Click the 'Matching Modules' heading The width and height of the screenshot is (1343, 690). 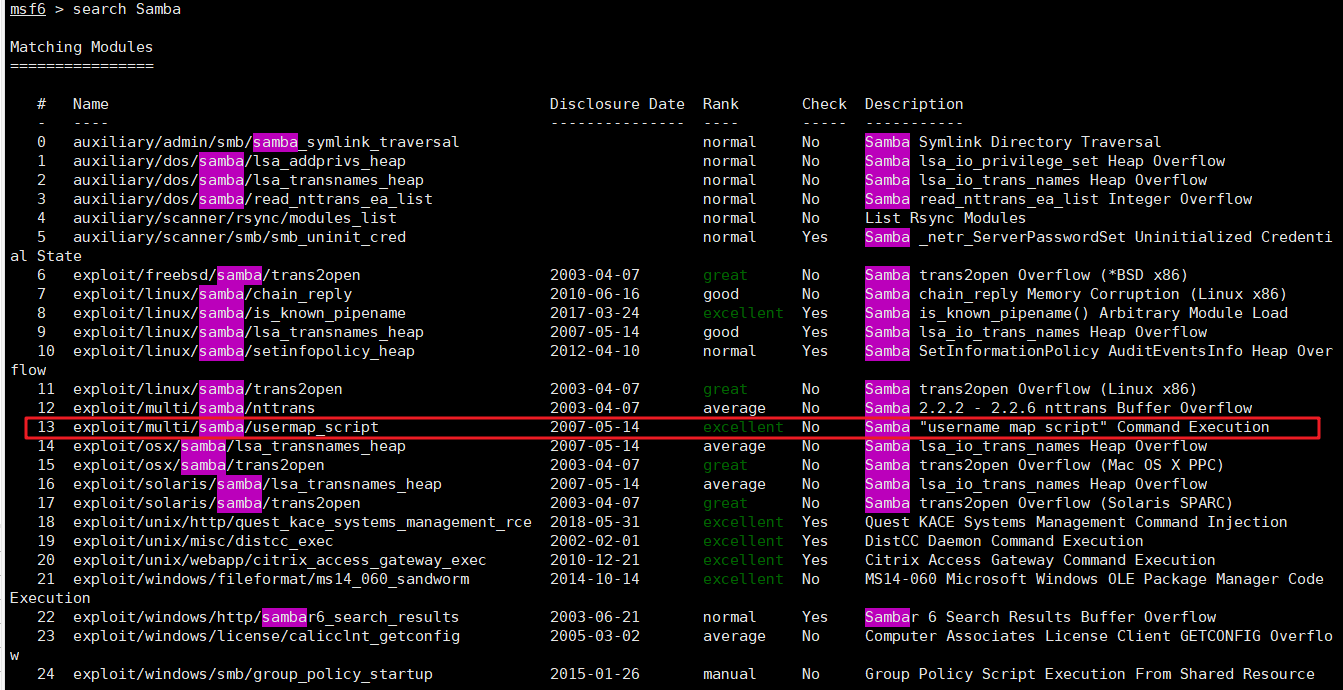82,47
